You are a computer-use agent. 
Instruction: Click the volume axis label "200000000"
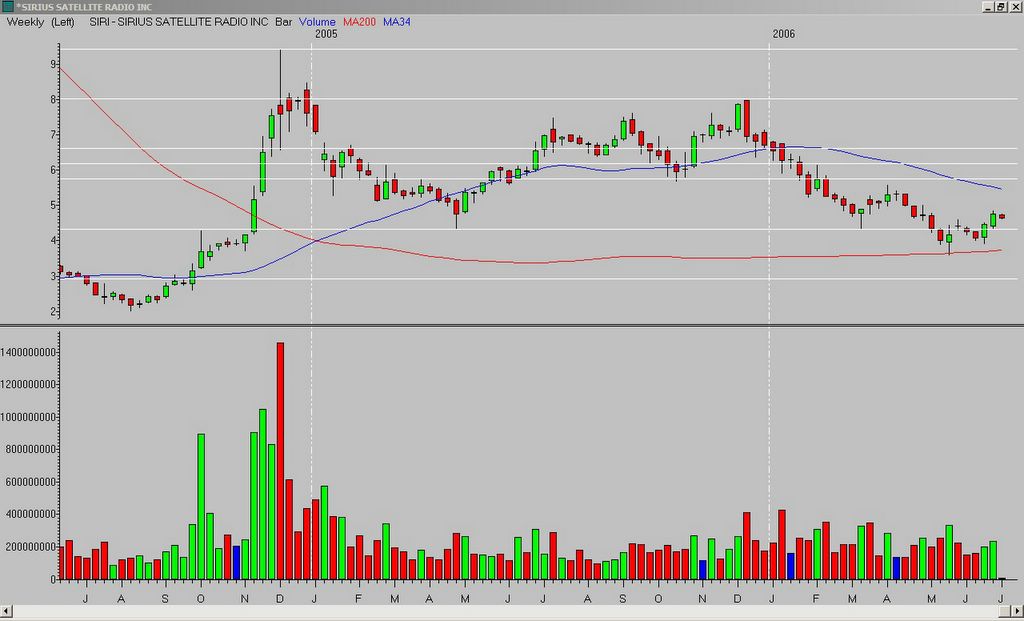pos(31,547)
